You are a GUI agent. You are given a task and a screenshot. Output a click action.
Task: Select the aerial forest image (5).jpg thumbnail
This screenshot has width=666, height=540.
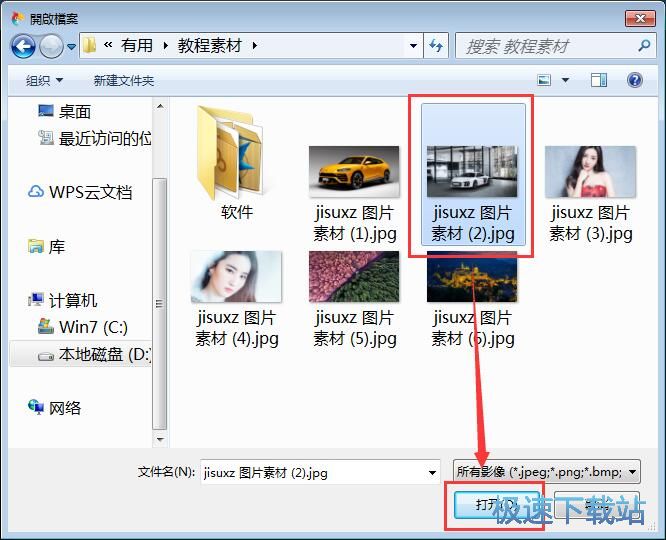tap(354, 277)
